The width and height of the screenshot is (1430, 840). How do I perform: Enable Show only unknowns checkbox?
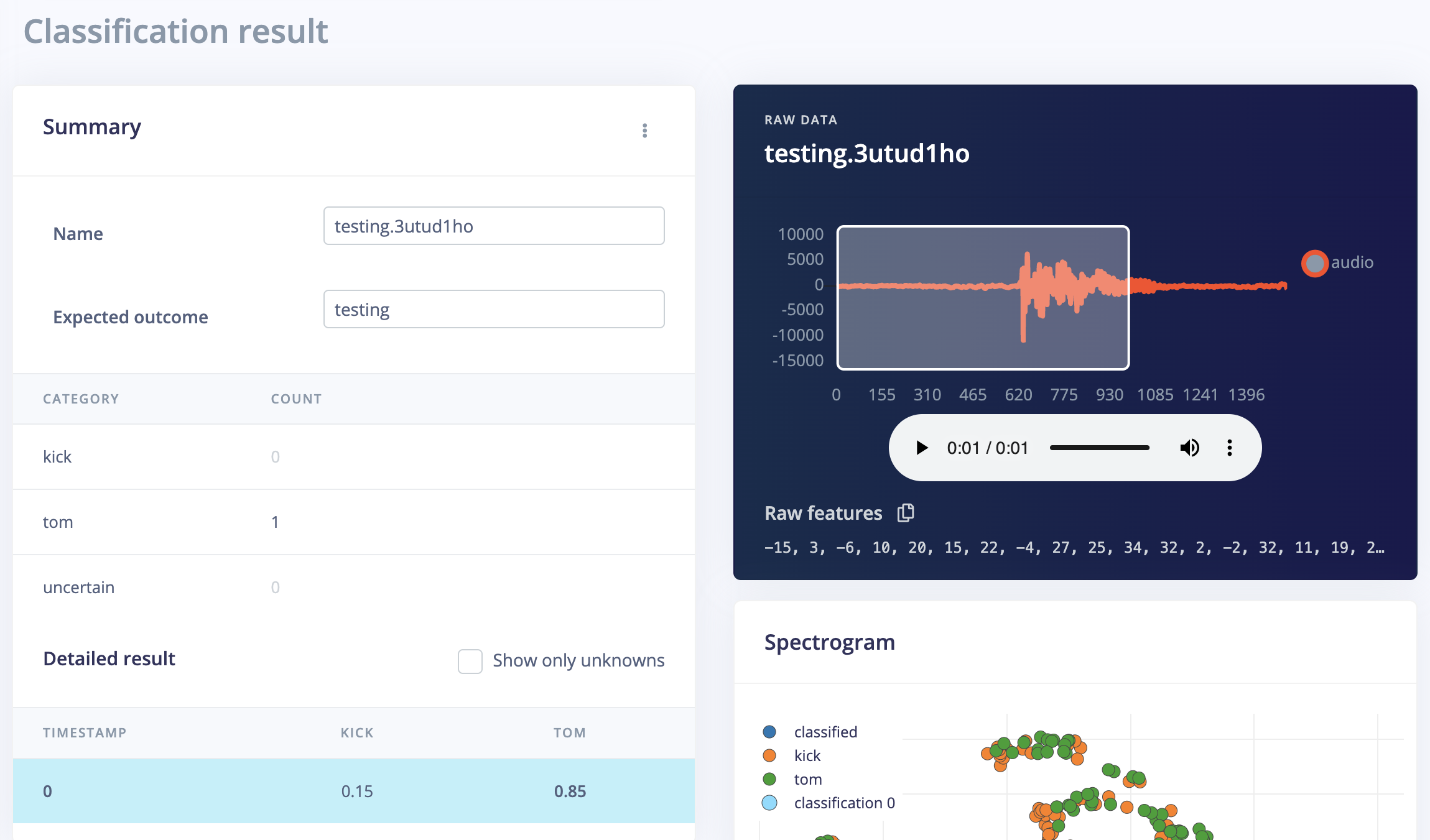pyautogui.click(x=470, y=661)
